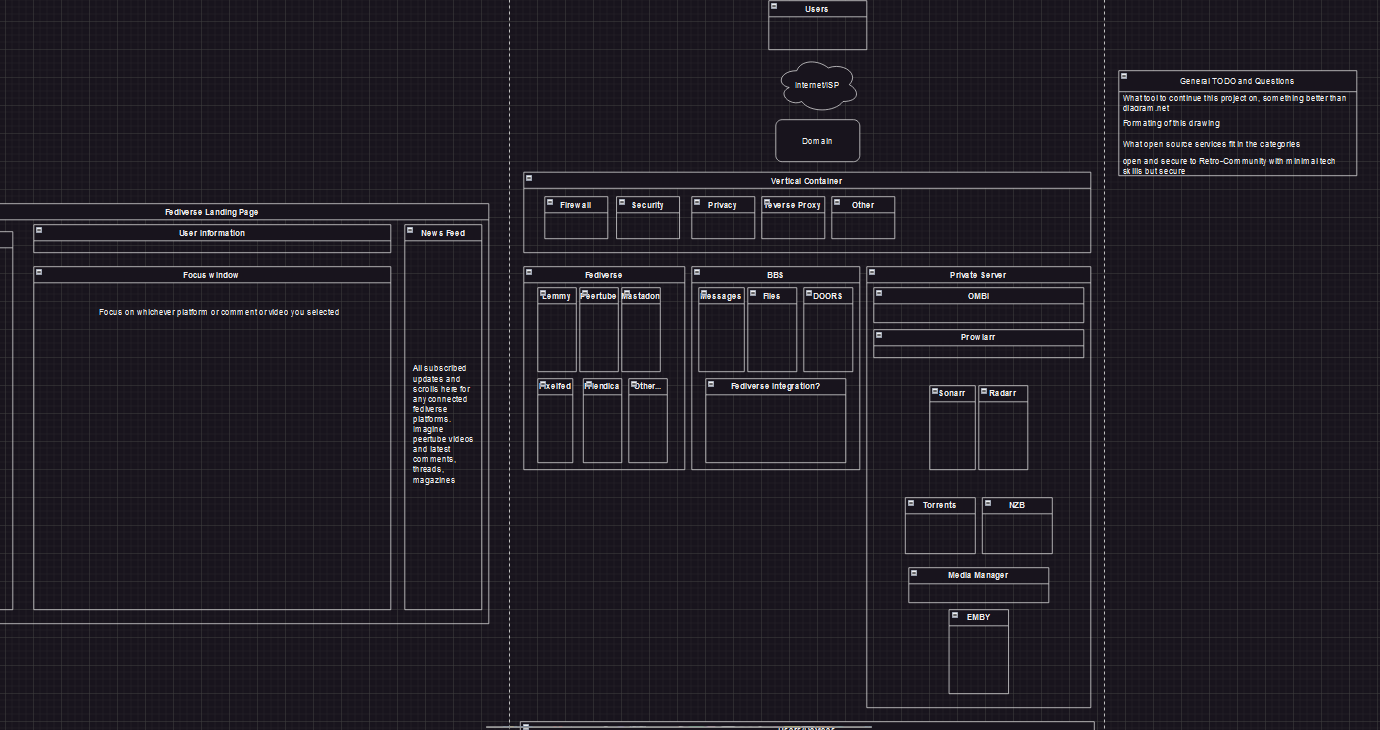
Task: Click the Vertical Container title text
Action: point(806,181)
